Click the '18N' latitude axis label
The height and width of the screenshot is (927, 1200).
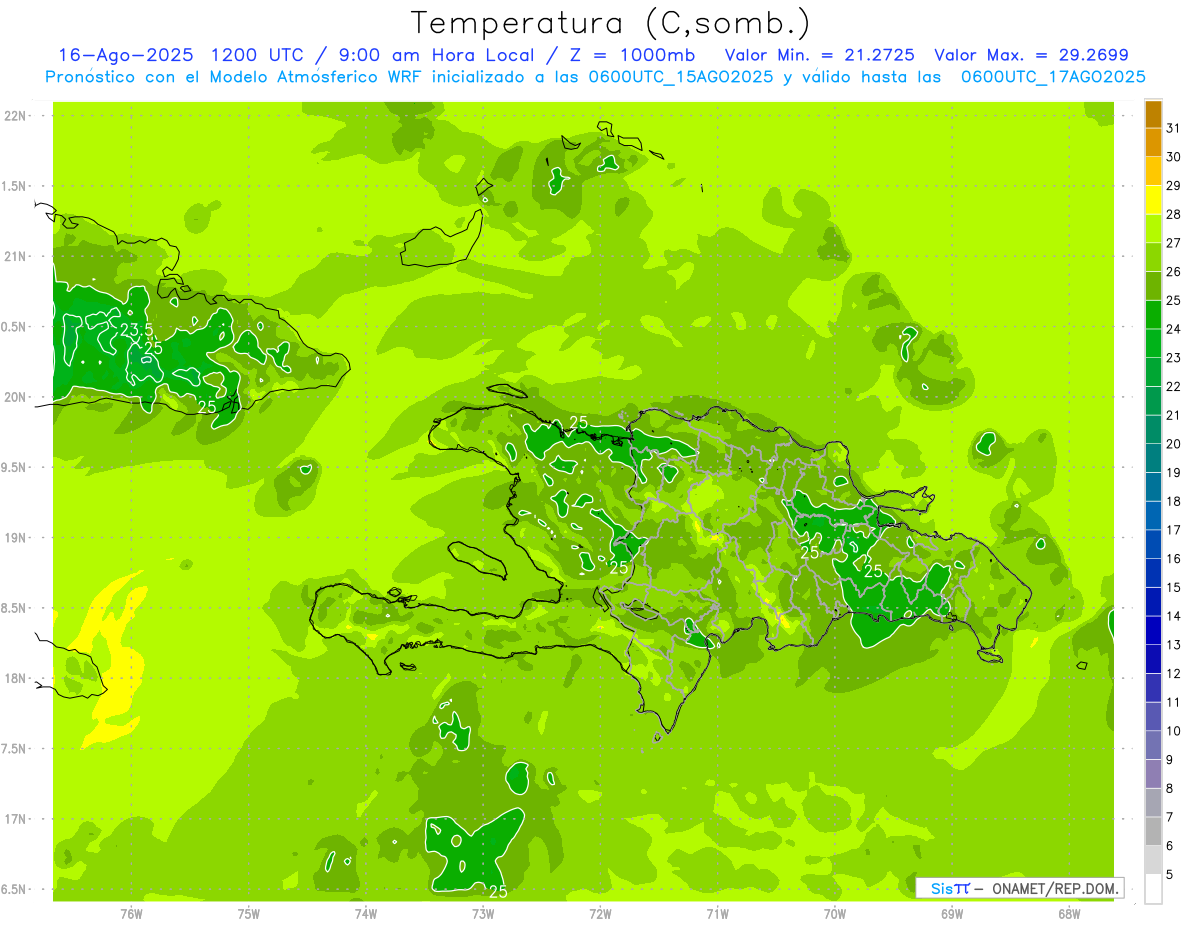click(16, 678)
